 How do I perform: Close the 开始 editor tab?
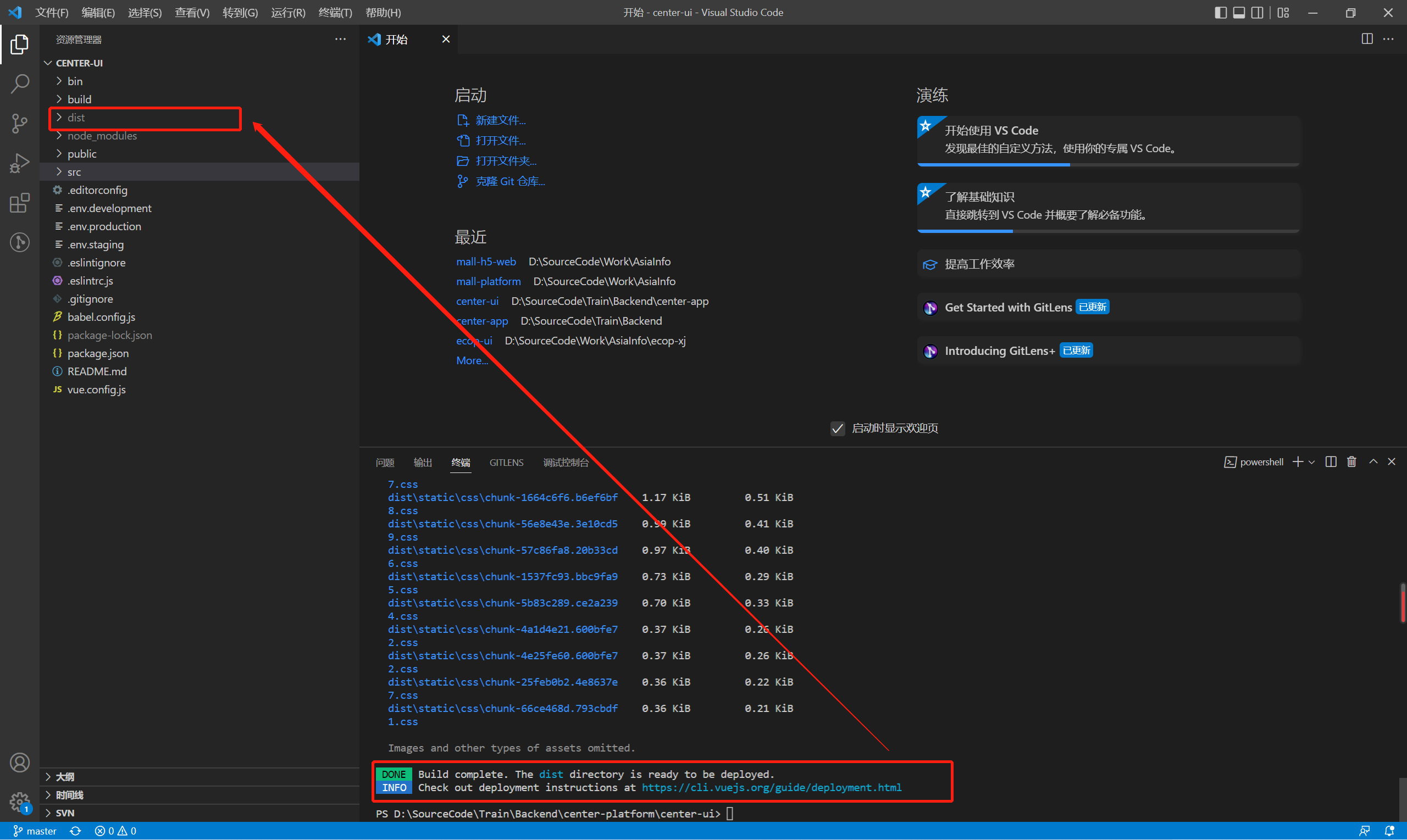pyautogui.click(x=446, y=39)
